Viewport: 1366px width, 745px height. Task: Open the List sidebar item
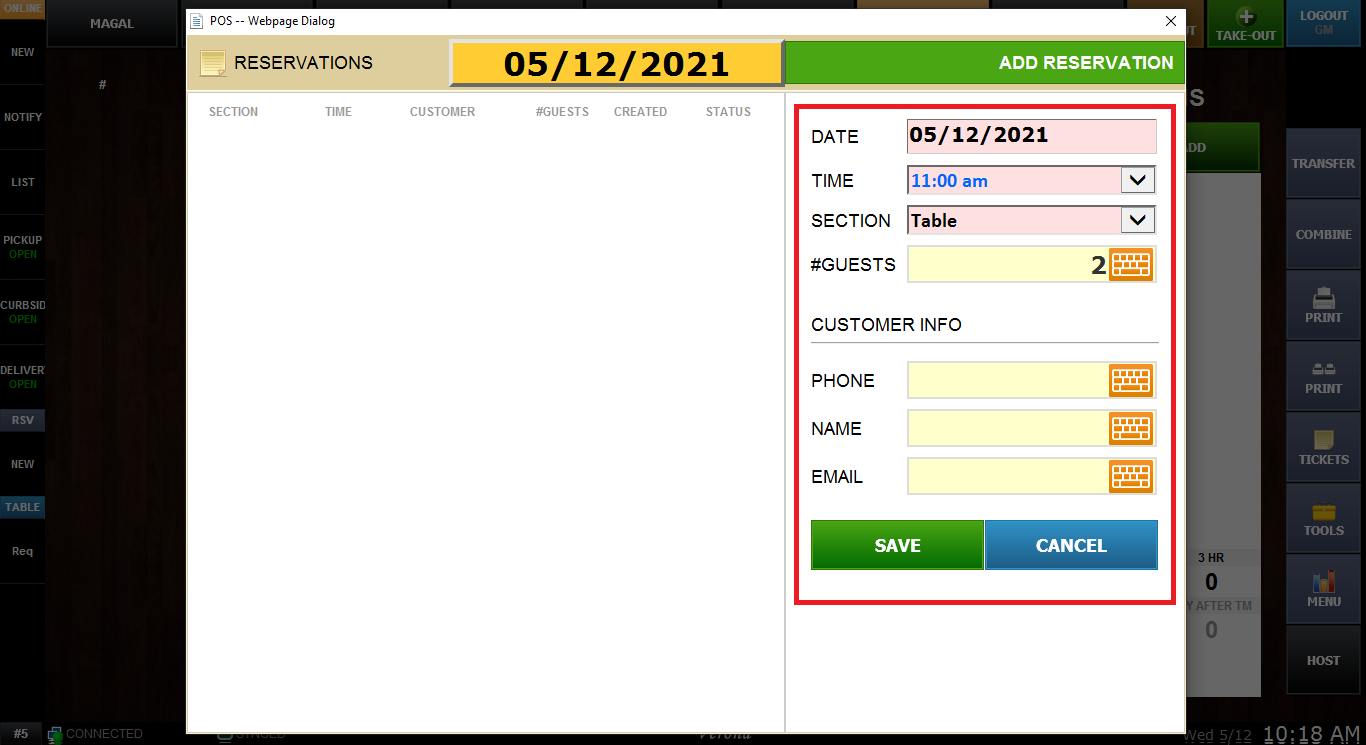click(x=22, y=182)
